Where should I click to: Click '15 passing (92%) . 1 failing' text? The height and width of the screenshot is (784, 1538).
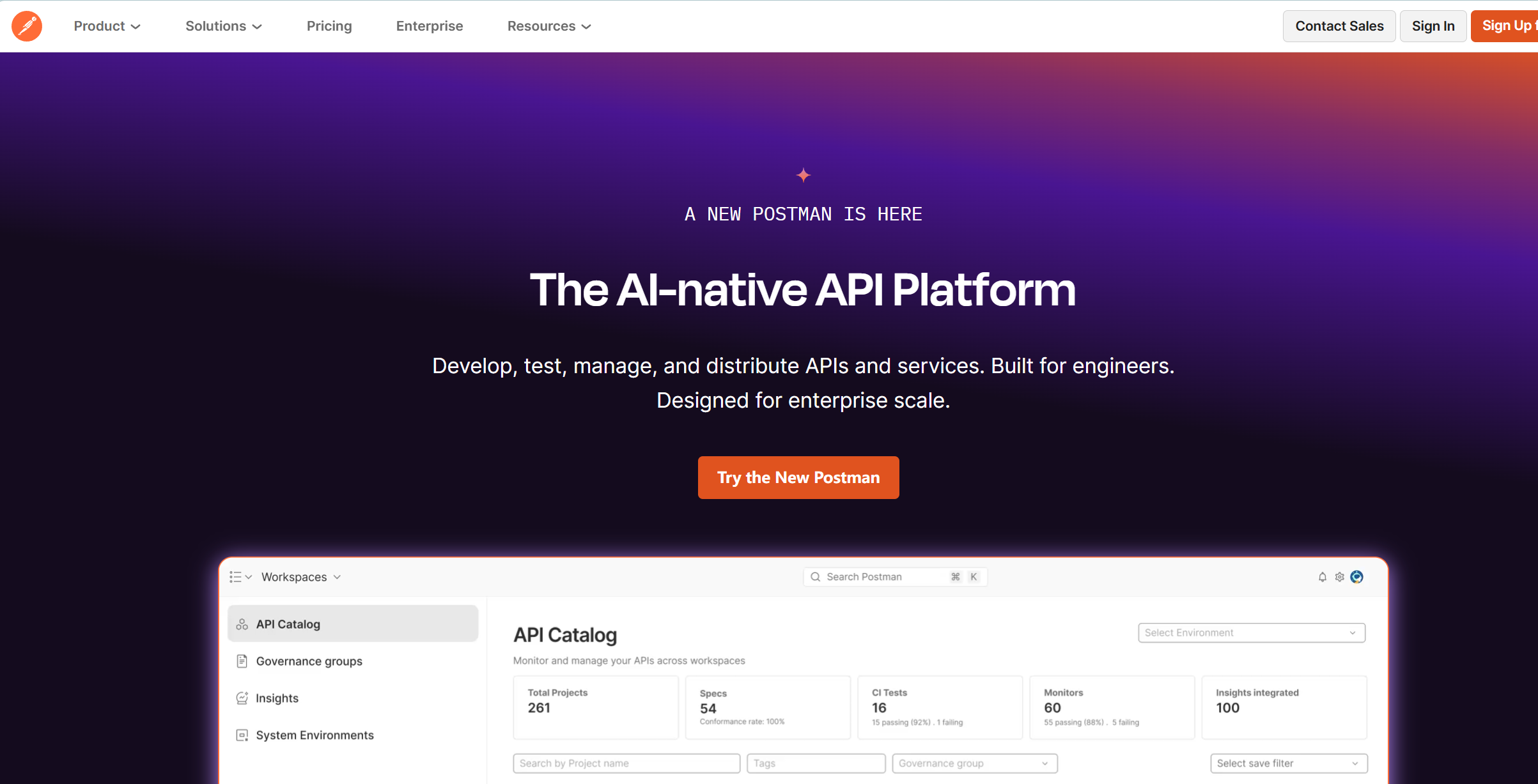click(917, 722)
